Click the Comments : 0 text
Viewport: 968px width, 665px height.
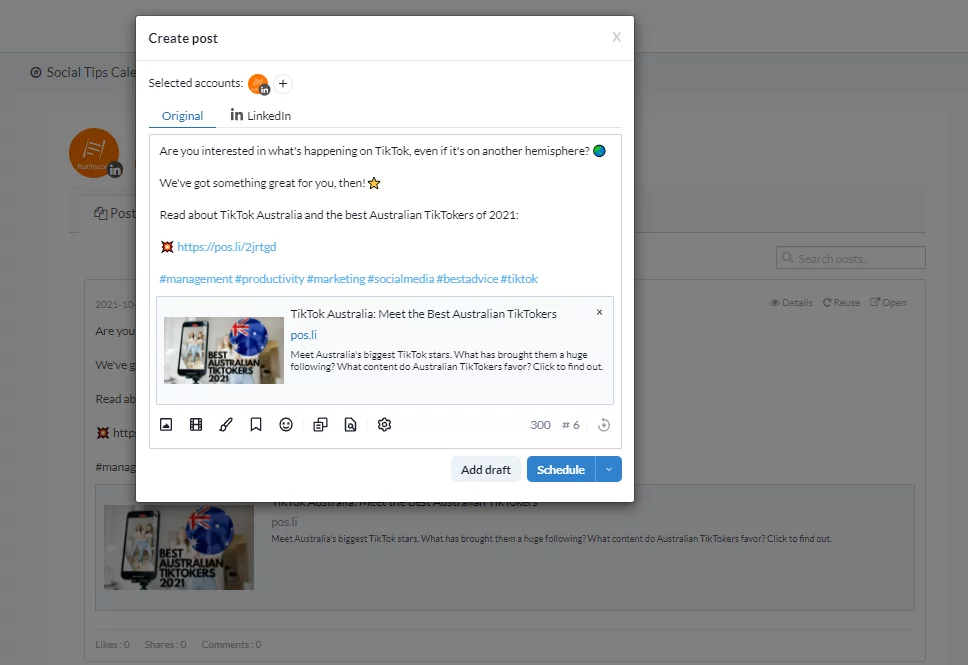pyautogui.click(x=232, y=644)
